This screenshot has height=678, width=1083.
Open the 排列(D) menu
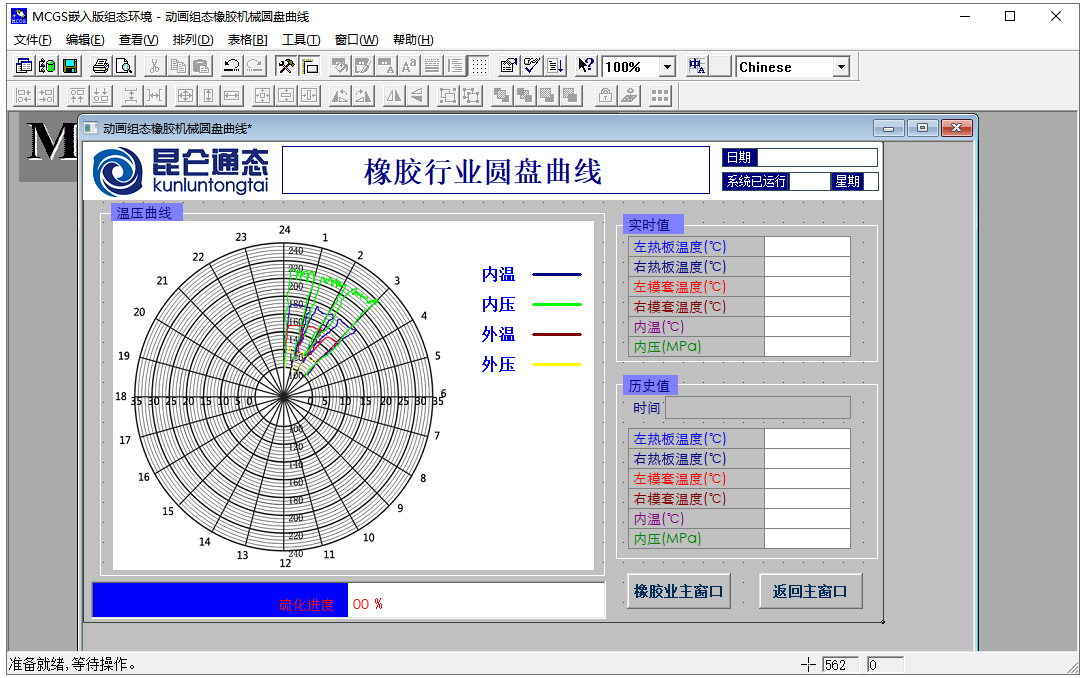click(193, 39)
